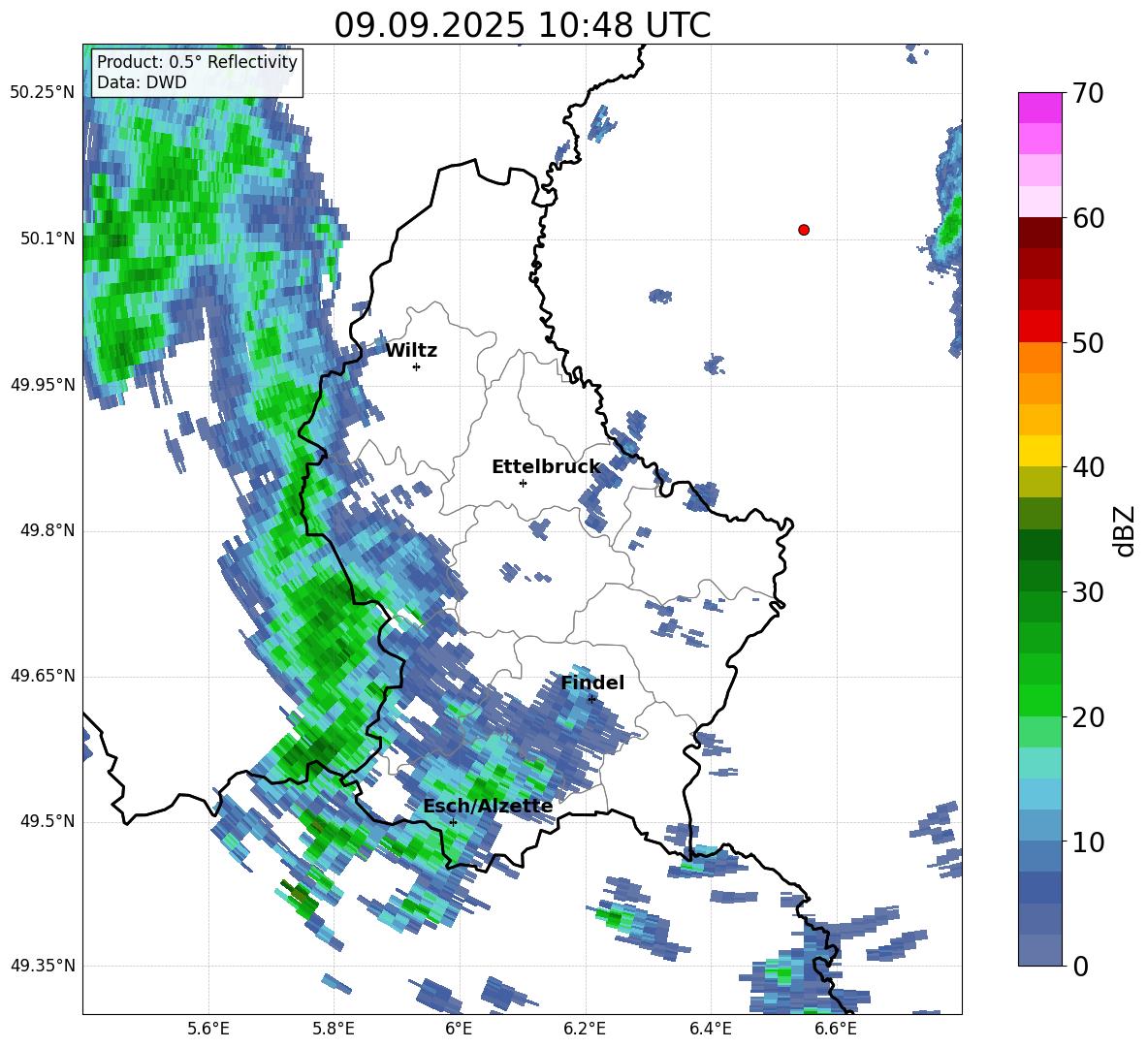Select the Findel city label
The width and height of the screenshot is (1148, 1048).
tap(592, 683)
